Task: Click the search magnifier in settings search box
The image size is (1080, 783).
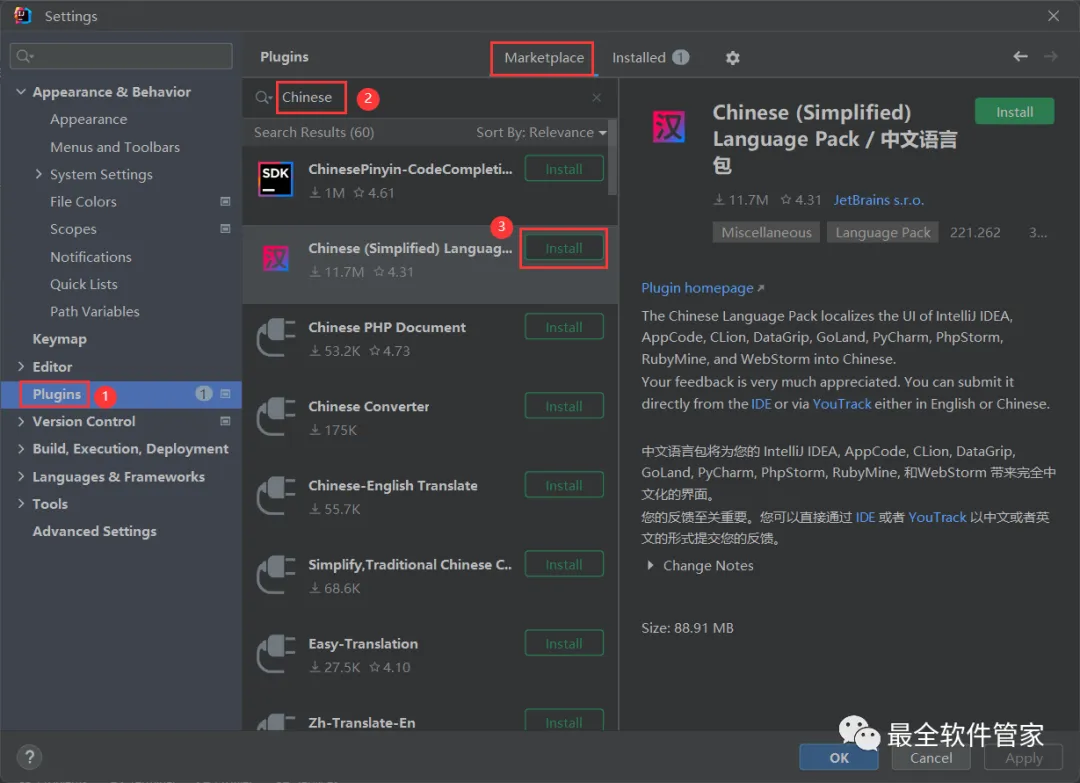Action: tap(25, 56)
